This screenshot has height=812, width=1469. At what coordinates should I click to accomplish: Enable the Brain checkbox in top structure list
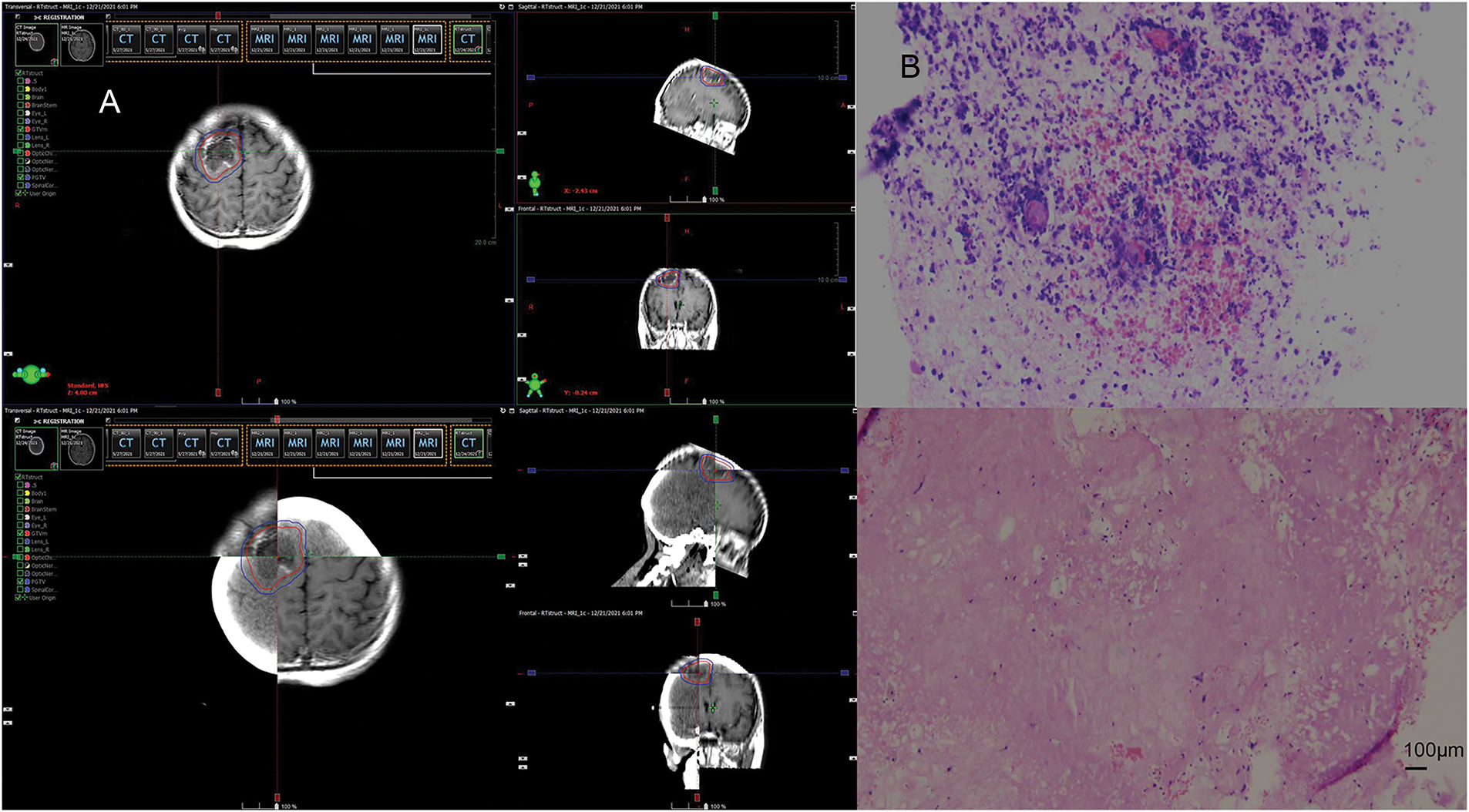coord(20,97)
